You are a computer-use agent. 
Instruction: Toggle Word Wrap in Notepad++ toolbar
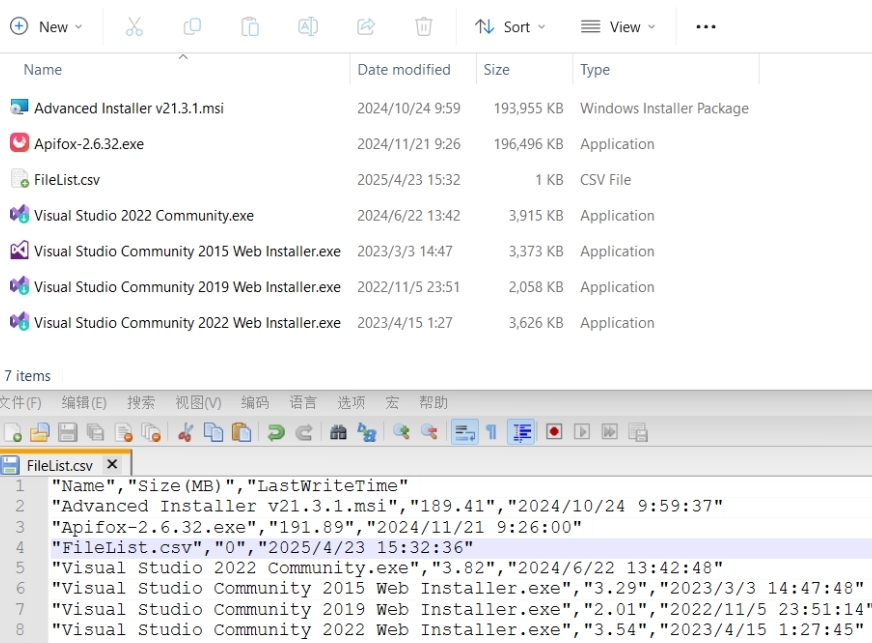[465, 432]
